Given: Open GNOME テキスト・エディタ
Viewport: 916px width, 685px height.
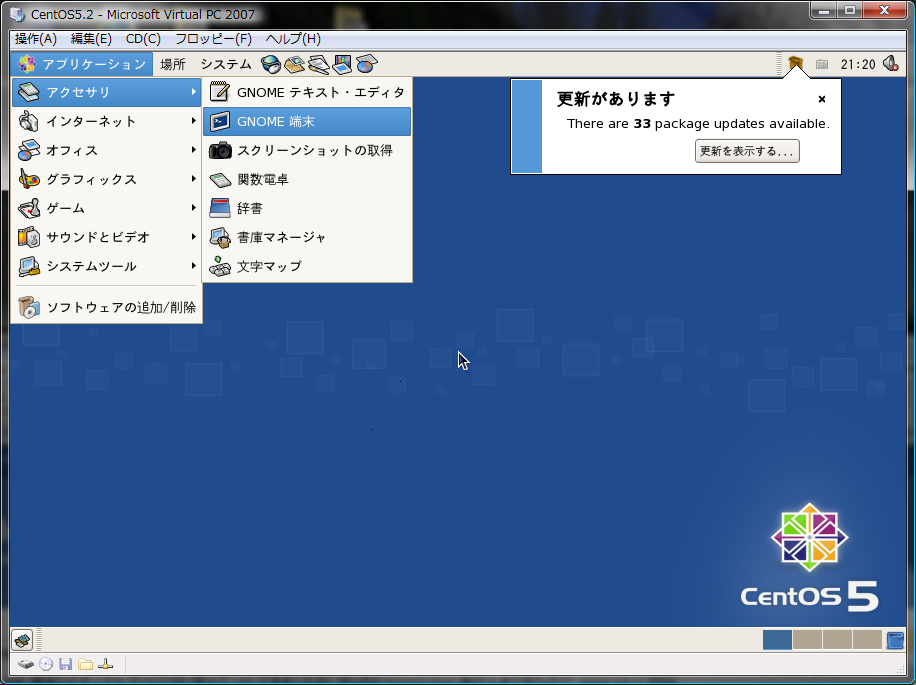Looking at the screenshot, I should (x=307, y=92).
